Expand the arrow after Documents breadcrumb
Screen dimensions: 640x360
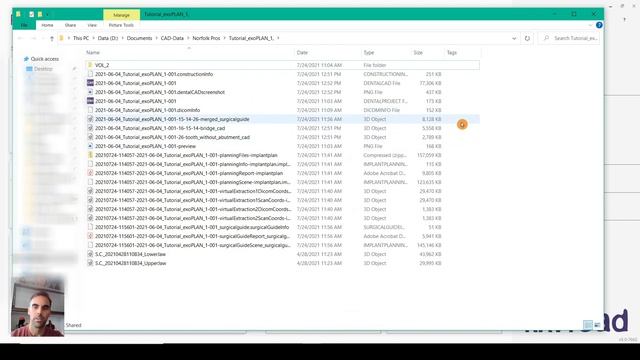[x=156, y=38]
